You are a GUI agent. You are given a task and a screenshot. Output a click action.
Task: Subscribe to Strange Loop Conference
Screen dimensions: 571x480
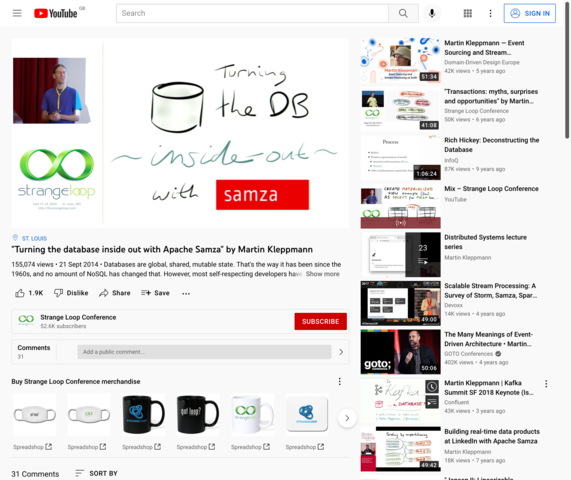[320, 322]
